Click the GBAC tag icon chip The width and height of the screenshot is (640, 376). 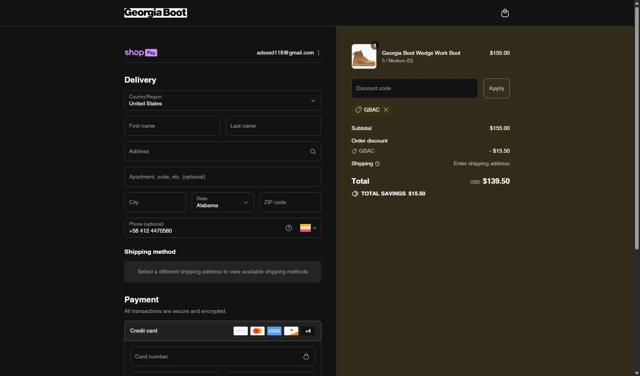tap(358, 110)
